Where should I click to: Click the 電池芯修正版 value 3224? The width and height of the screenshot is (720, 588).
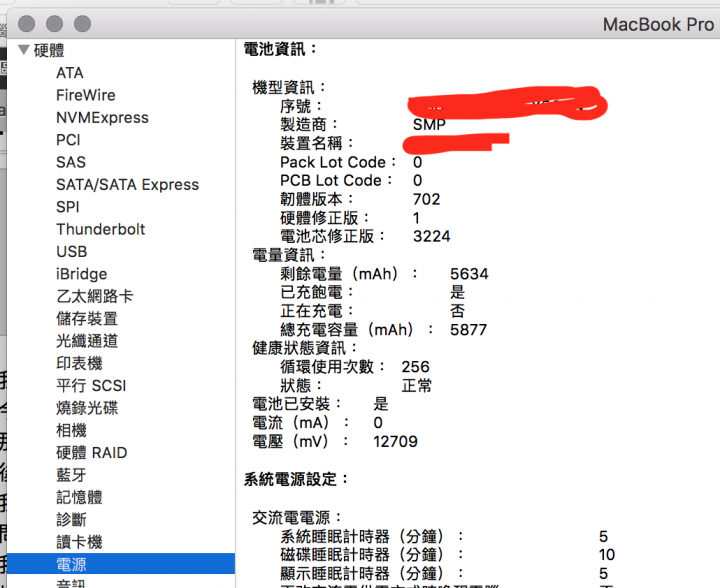click(432, 236)
